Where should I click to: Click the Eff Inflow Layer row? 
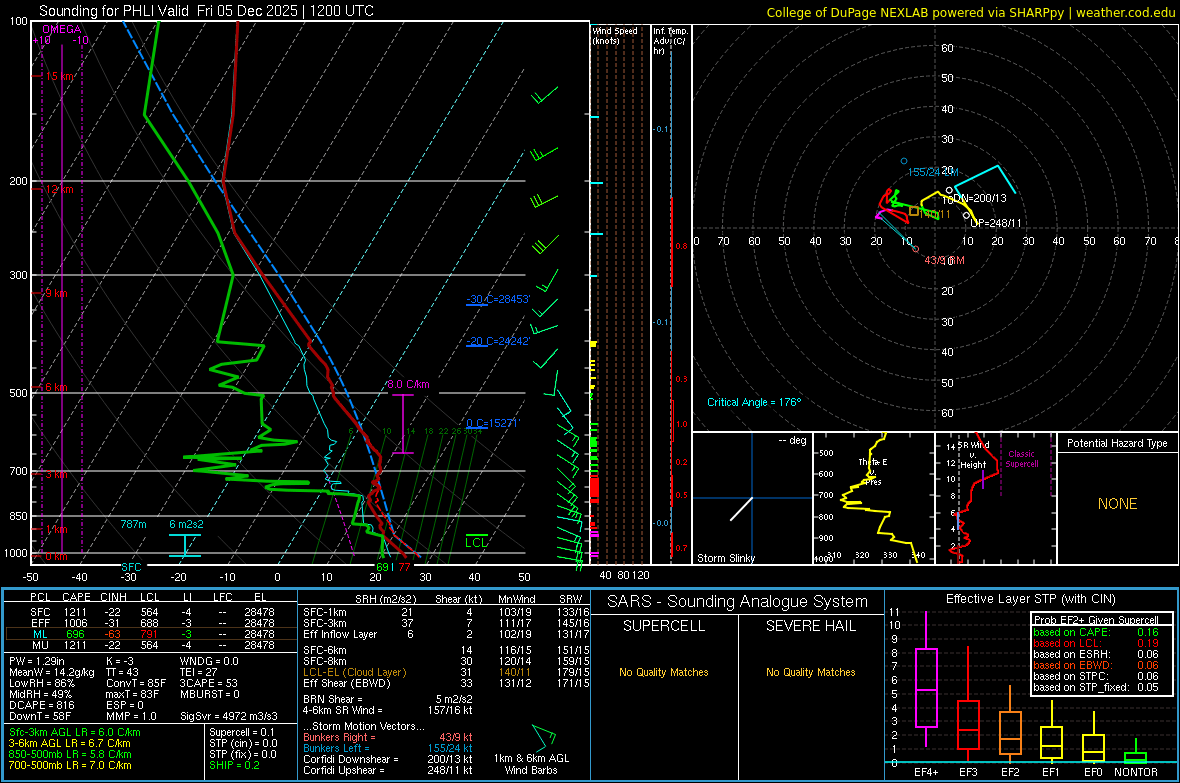pyautogui.click(x=445, y=634)
